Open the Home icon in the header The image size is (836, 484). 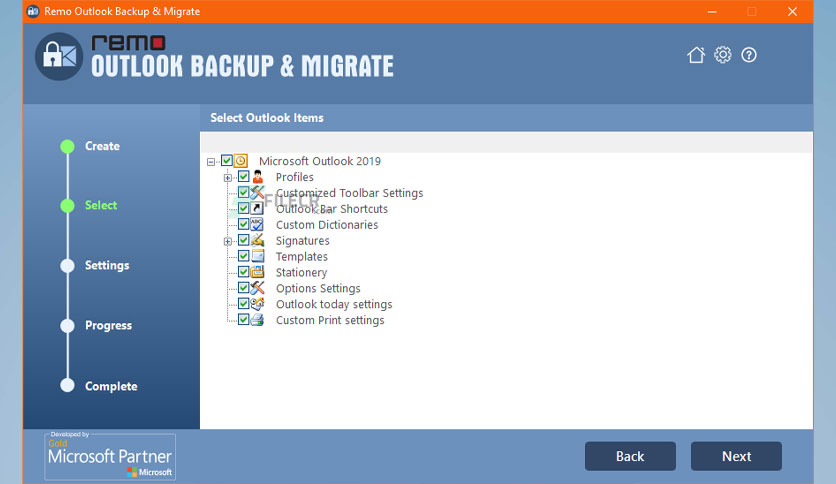coord(696,55)
